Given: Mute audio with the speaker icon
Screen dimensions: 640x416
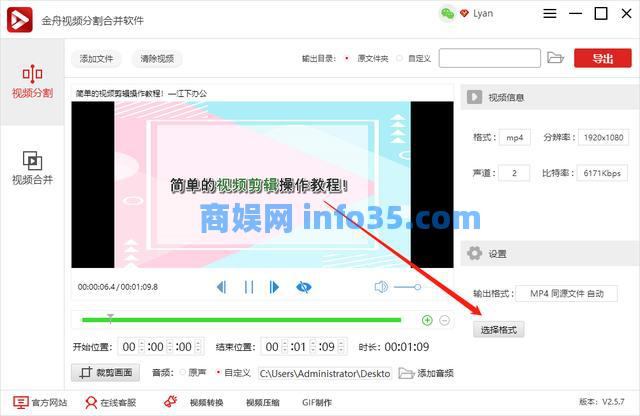Looking at the screenshot, I should pyautogui.click(x=381, y=287).
